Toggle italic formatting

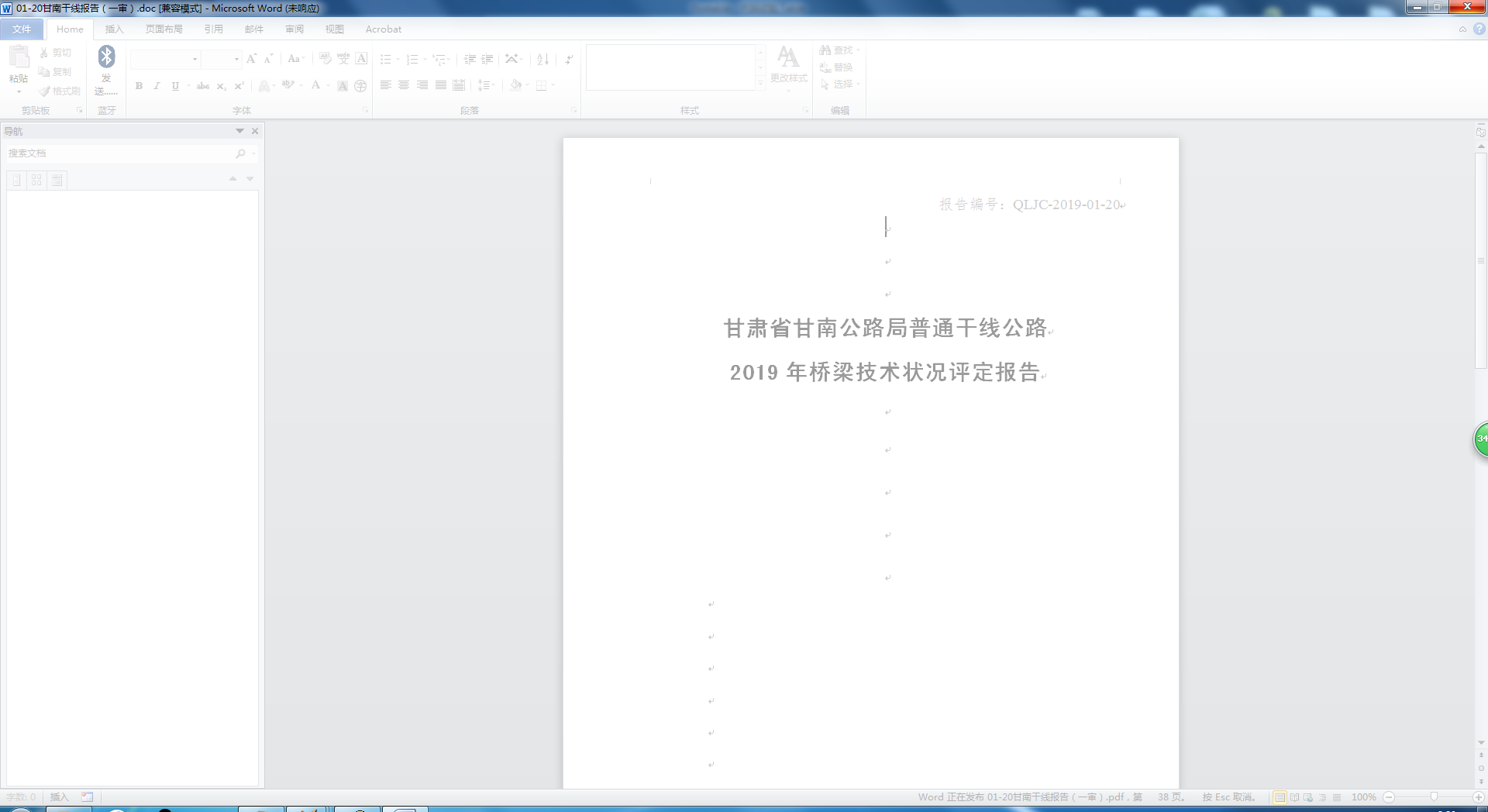coord(157,86)
